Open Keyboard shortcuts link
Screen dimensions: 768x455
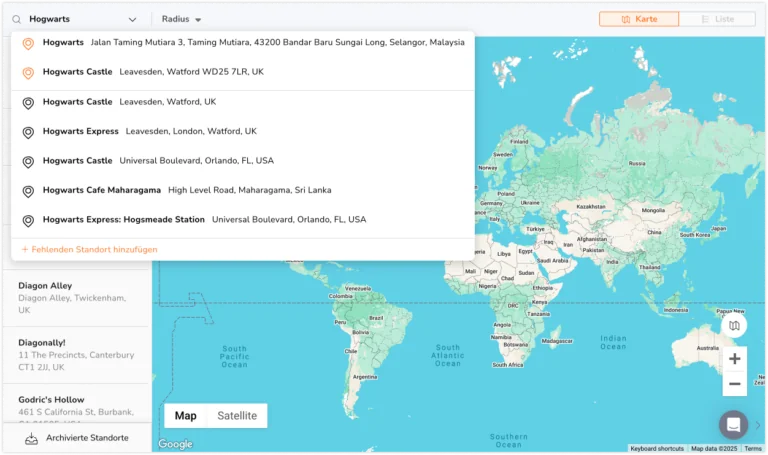click(657, 448)
